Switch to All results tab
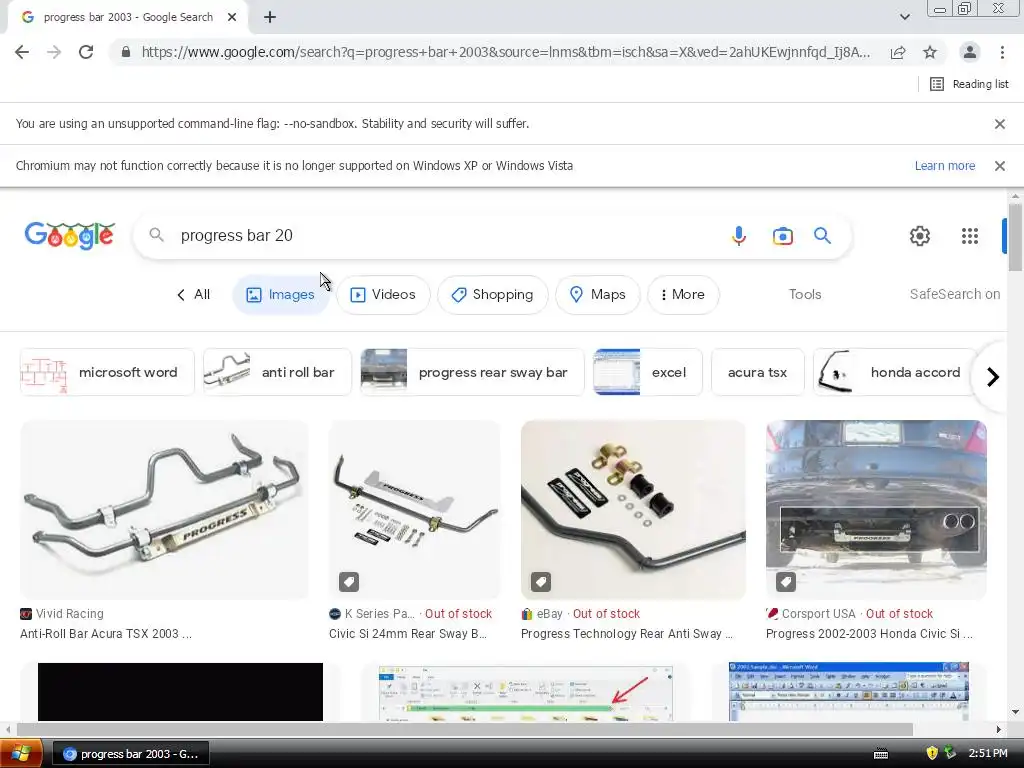The image size is (1024, 768). pyautogui.click(x=193, y=295)
